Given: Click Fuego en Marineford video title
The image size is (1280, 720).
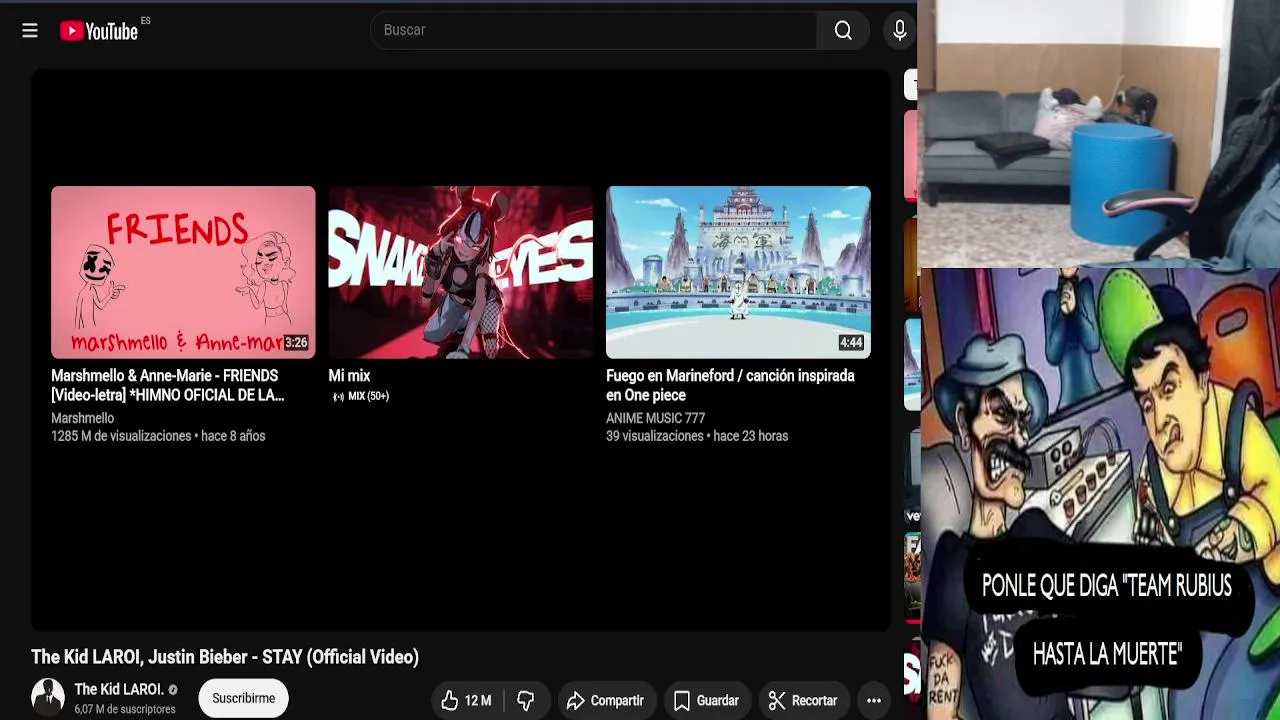Looking at the screenshot, I should (x=730, y=385).
